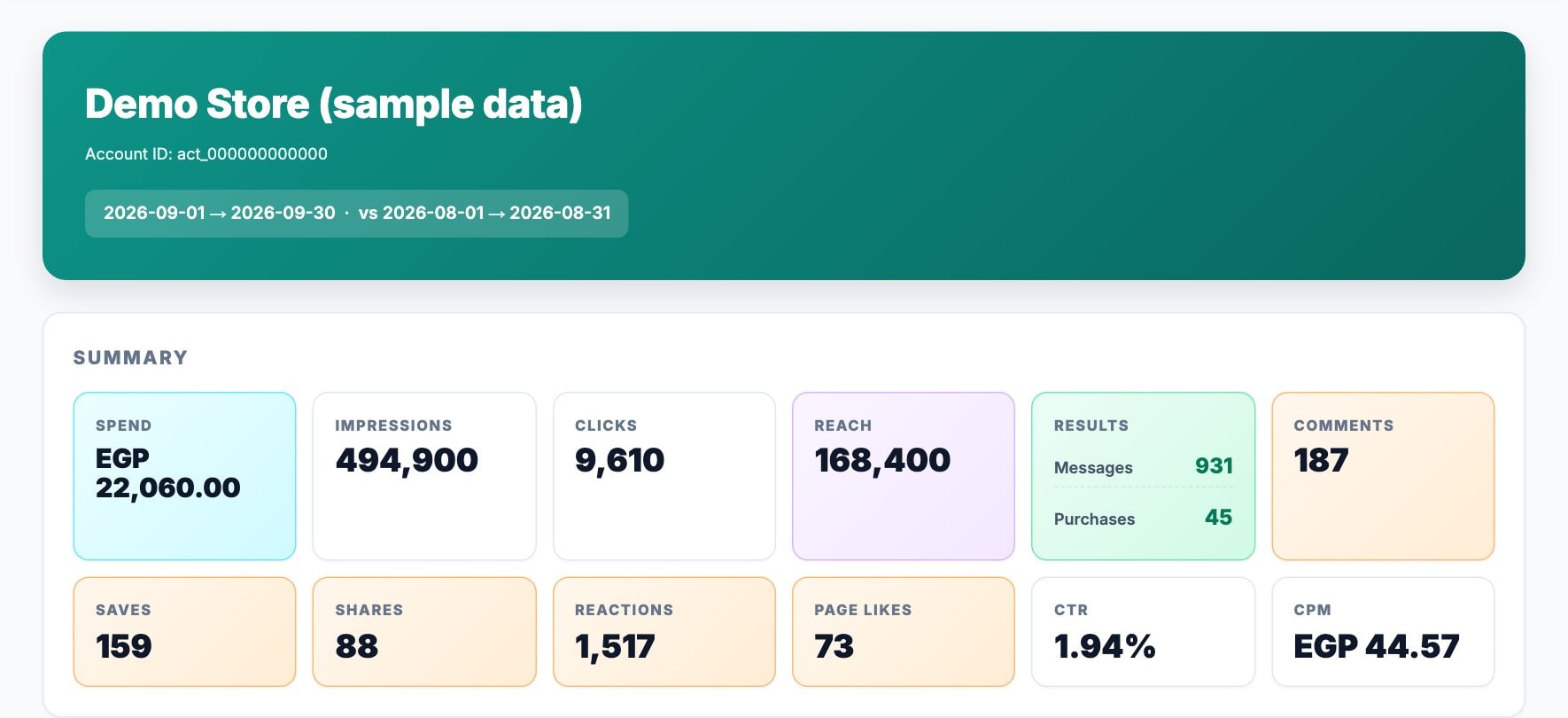Open the Spend EGP 22,060.00 card
Screen dimensions: 1568x718
[x=184, y=476]
